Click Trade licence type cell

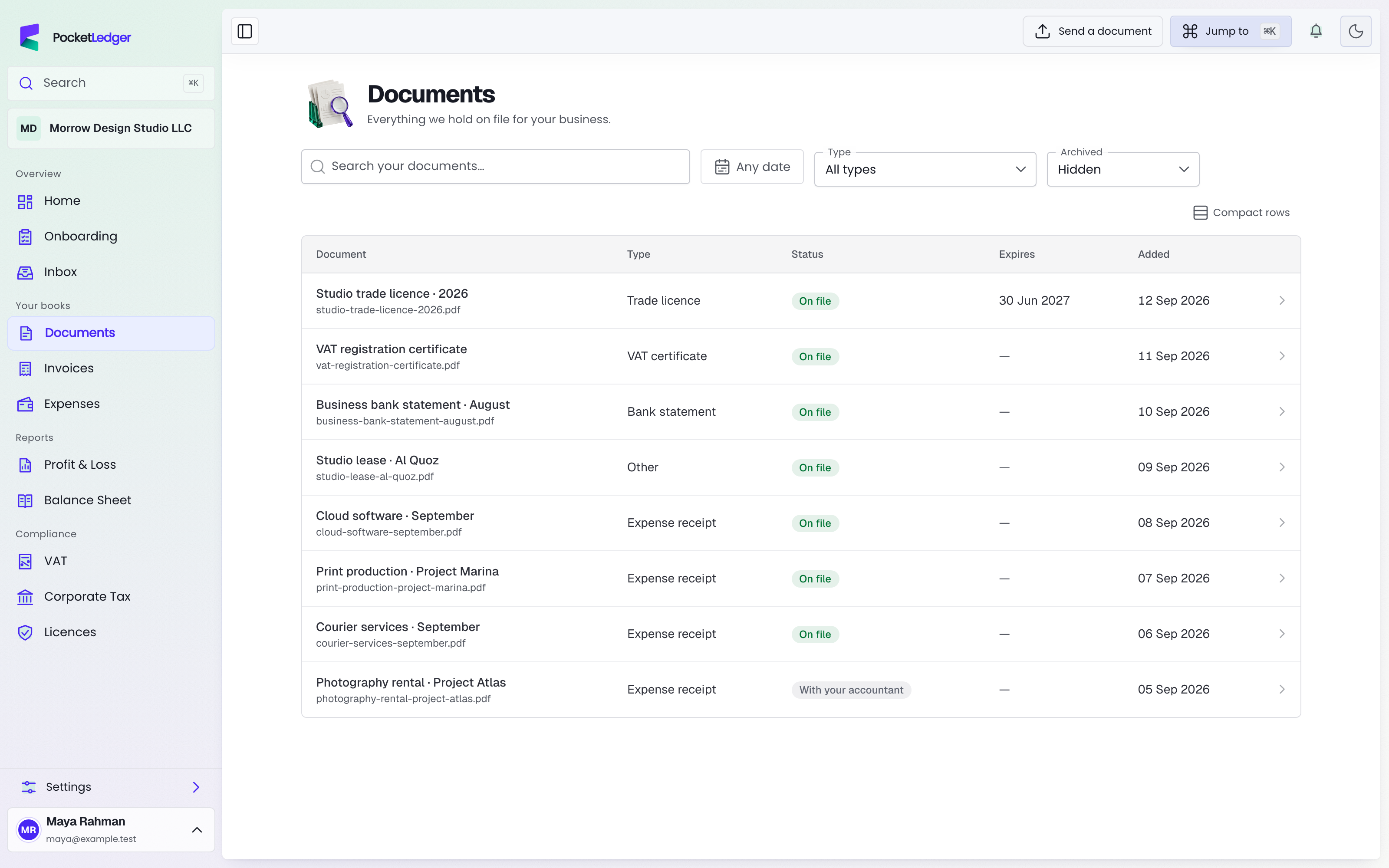tap(664, 301)
